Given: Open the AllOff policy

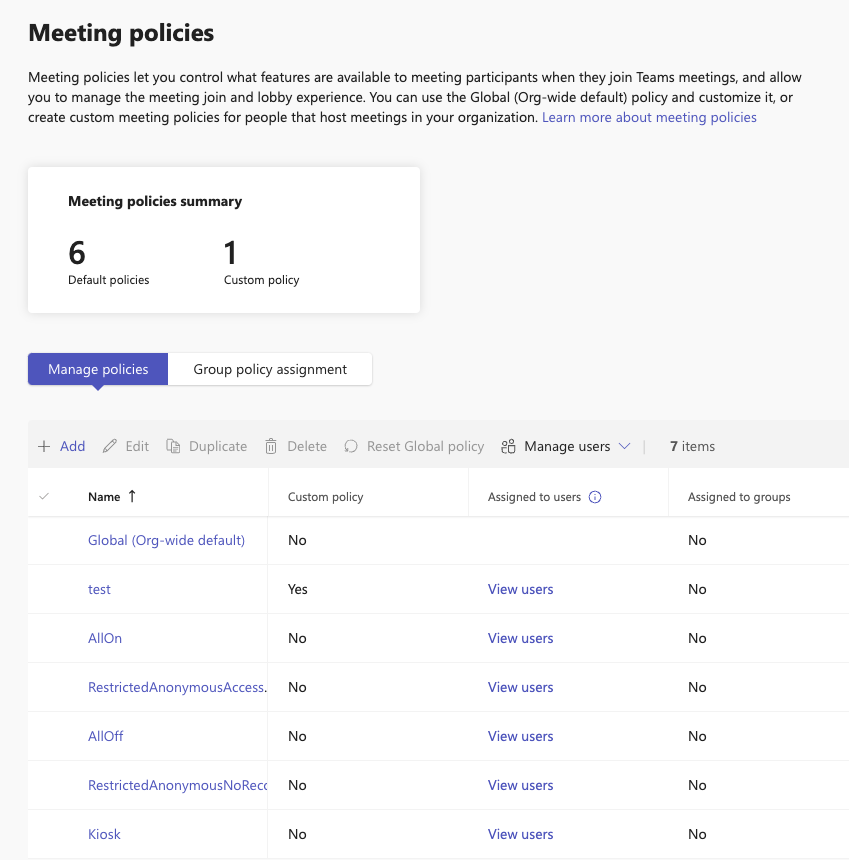Looking at the screenshot, I should pos(106,736).
